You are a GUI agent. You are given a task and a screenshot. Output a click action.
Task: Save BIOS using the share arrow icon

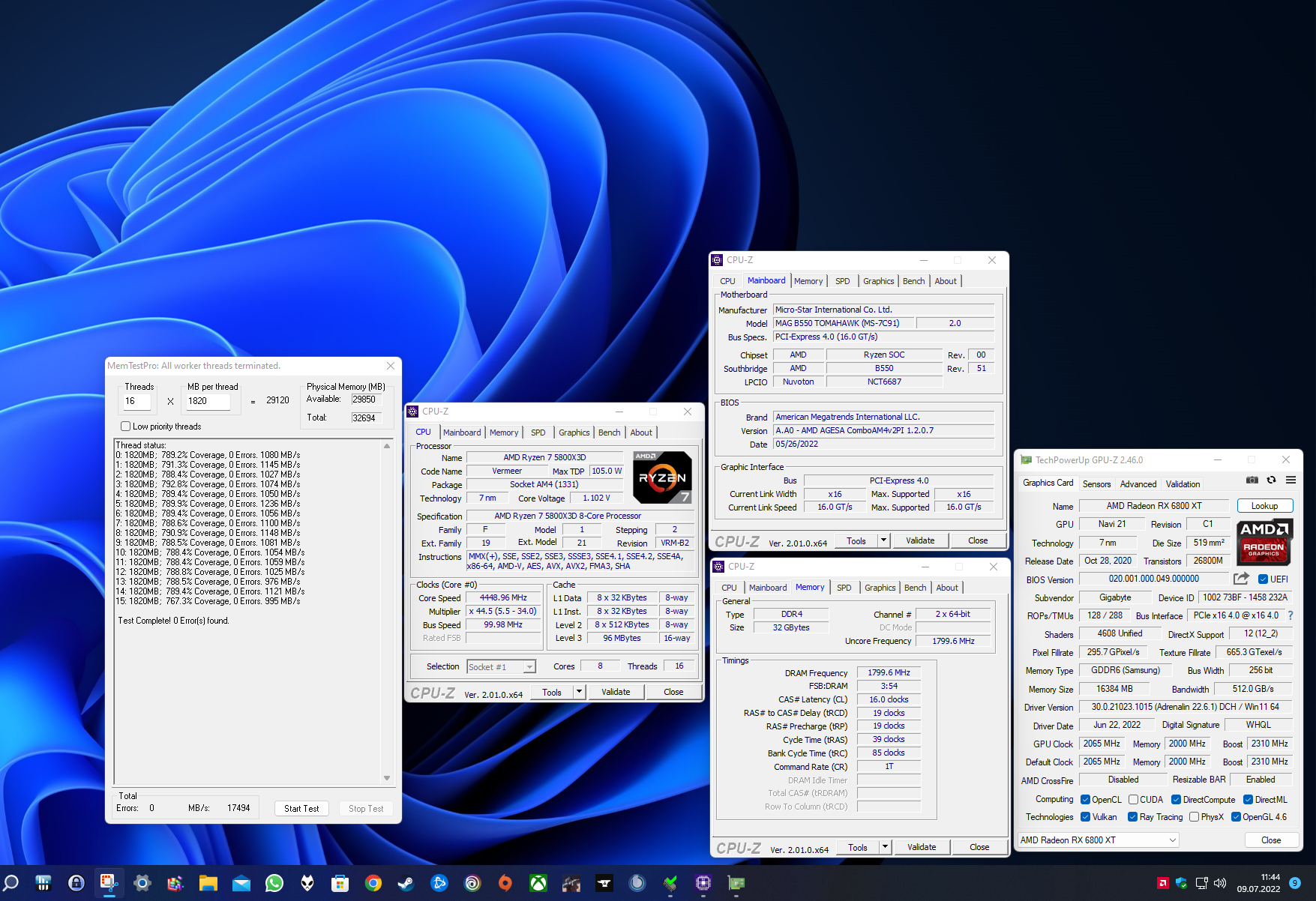[1241, 579]
